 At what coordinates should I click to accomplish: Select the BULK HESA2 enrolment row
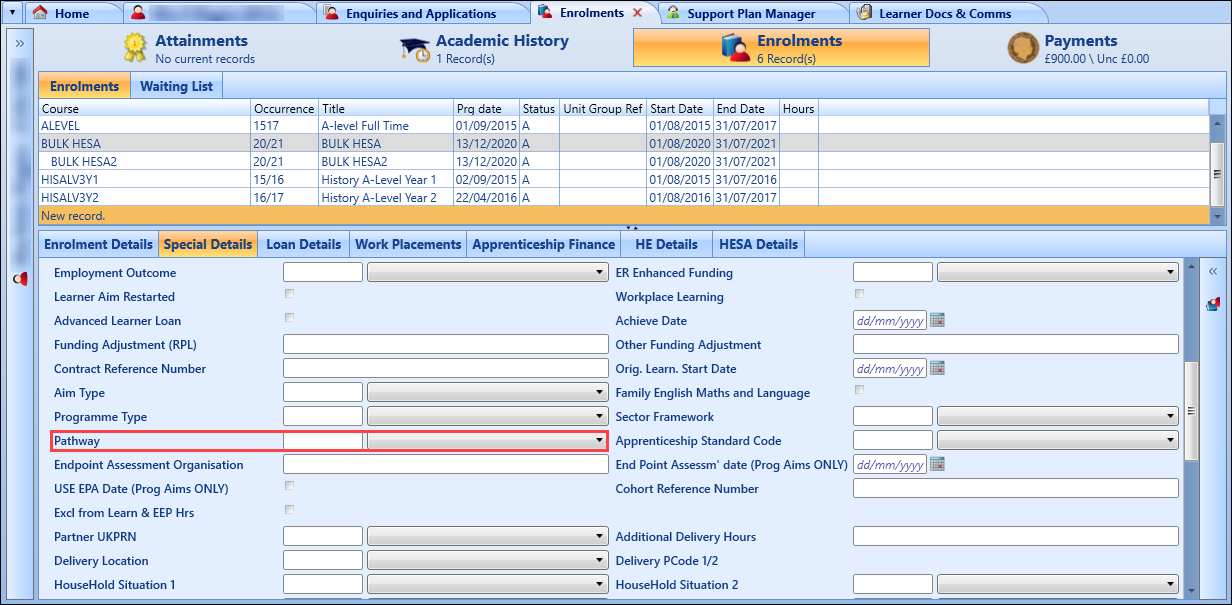coord(624,161)
